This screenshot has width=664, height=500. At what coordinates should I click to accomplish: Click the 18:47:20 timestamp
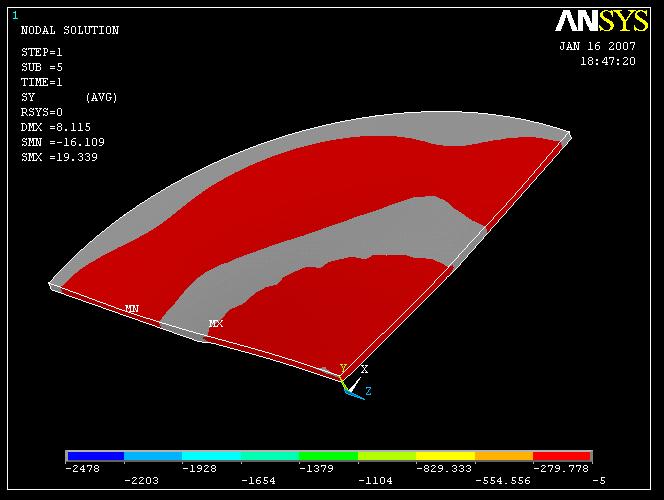608,61
